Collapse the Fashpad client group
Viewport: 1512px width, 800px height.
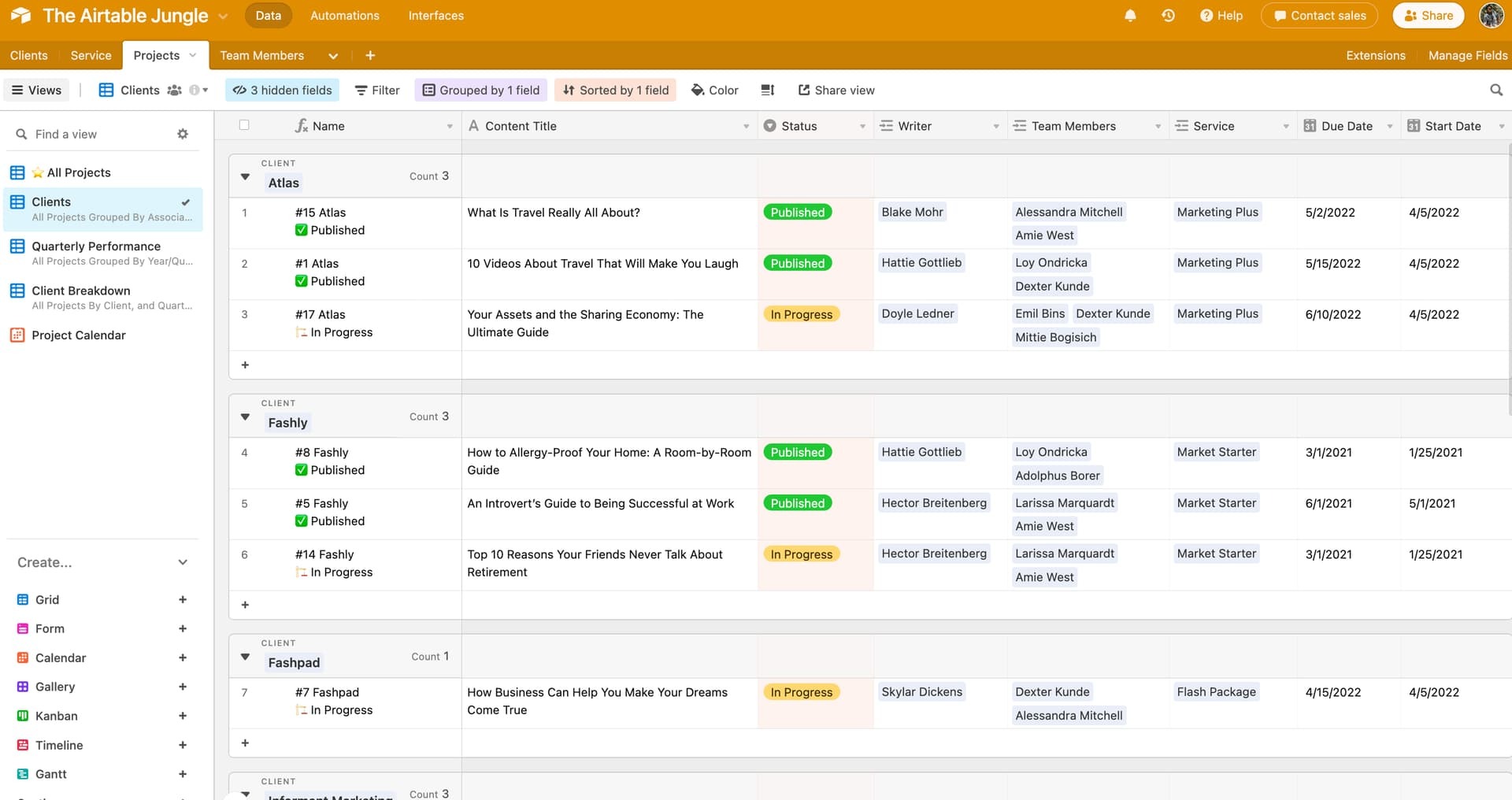coord(245,657)
